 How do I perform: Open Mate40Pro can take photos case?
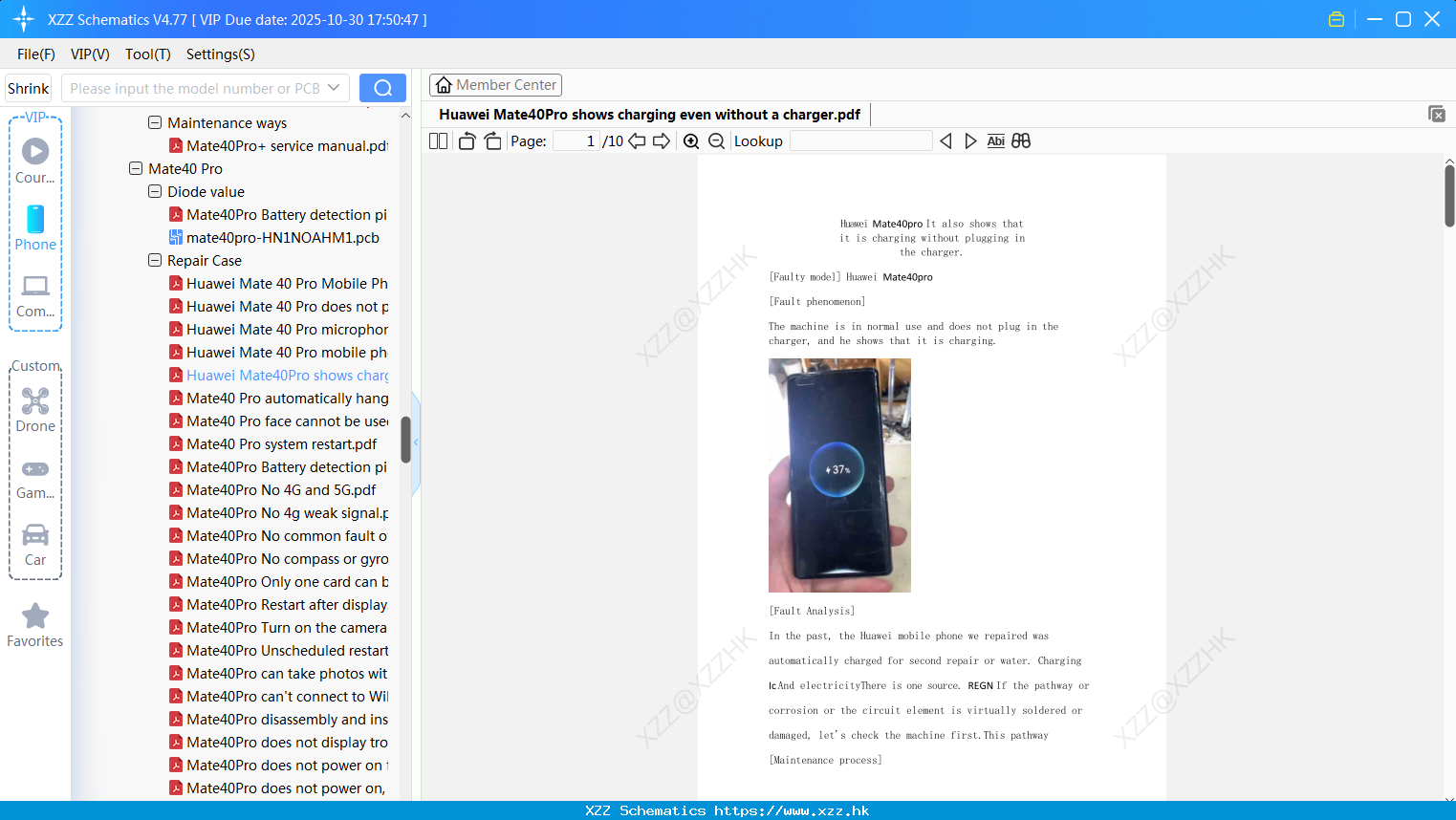[279, 673]
